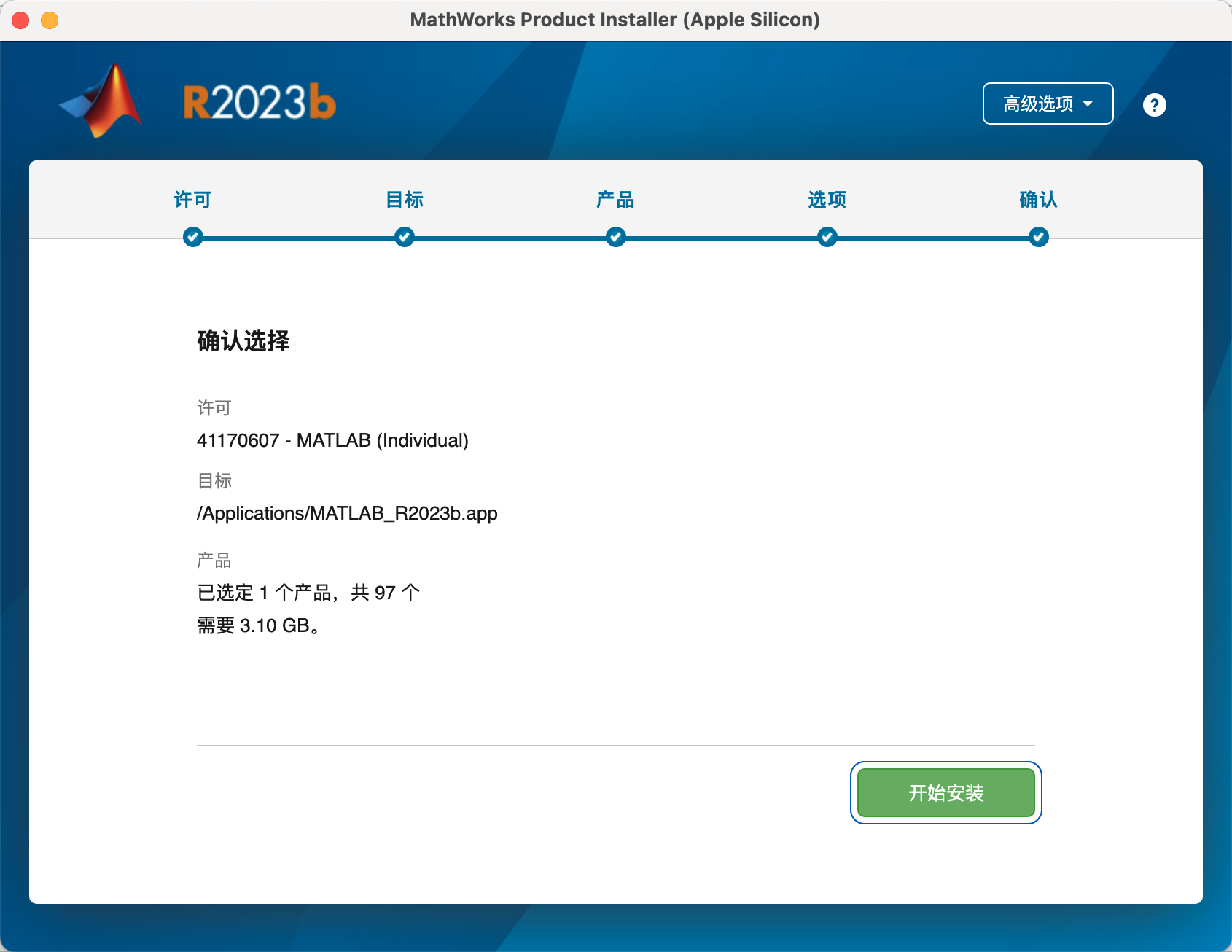Click the MATLAB logo icon
This screenshot has width=1232, height=952.
point(101,101)
